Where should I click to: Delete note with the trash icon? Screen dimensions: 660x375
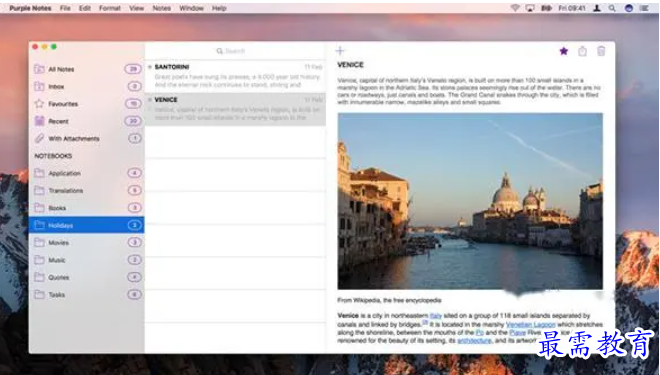pyautogui.click(x=601, y=51)
